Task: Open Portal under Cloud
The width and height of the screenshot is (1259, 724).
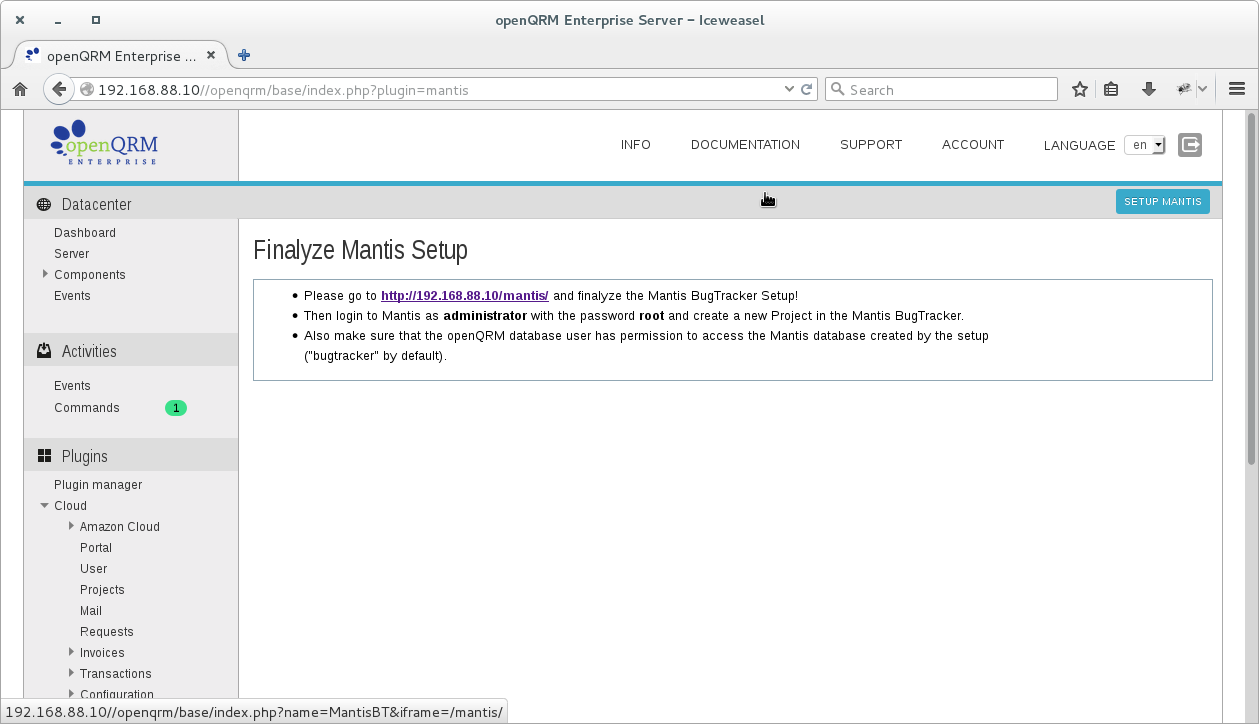Action: pos(96,547)
